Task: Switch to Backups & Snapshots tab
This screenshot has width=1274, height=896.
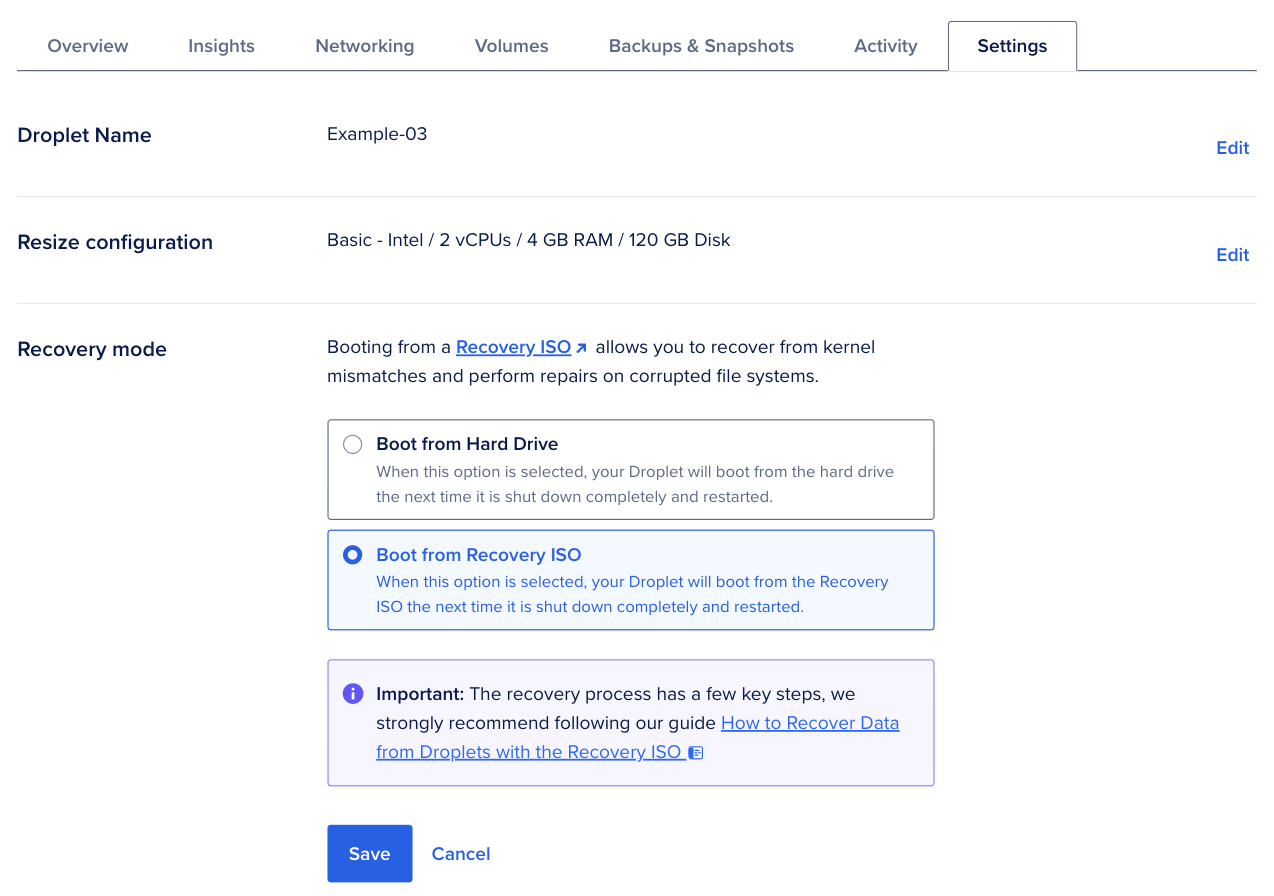Action: [x=701, y=46]
